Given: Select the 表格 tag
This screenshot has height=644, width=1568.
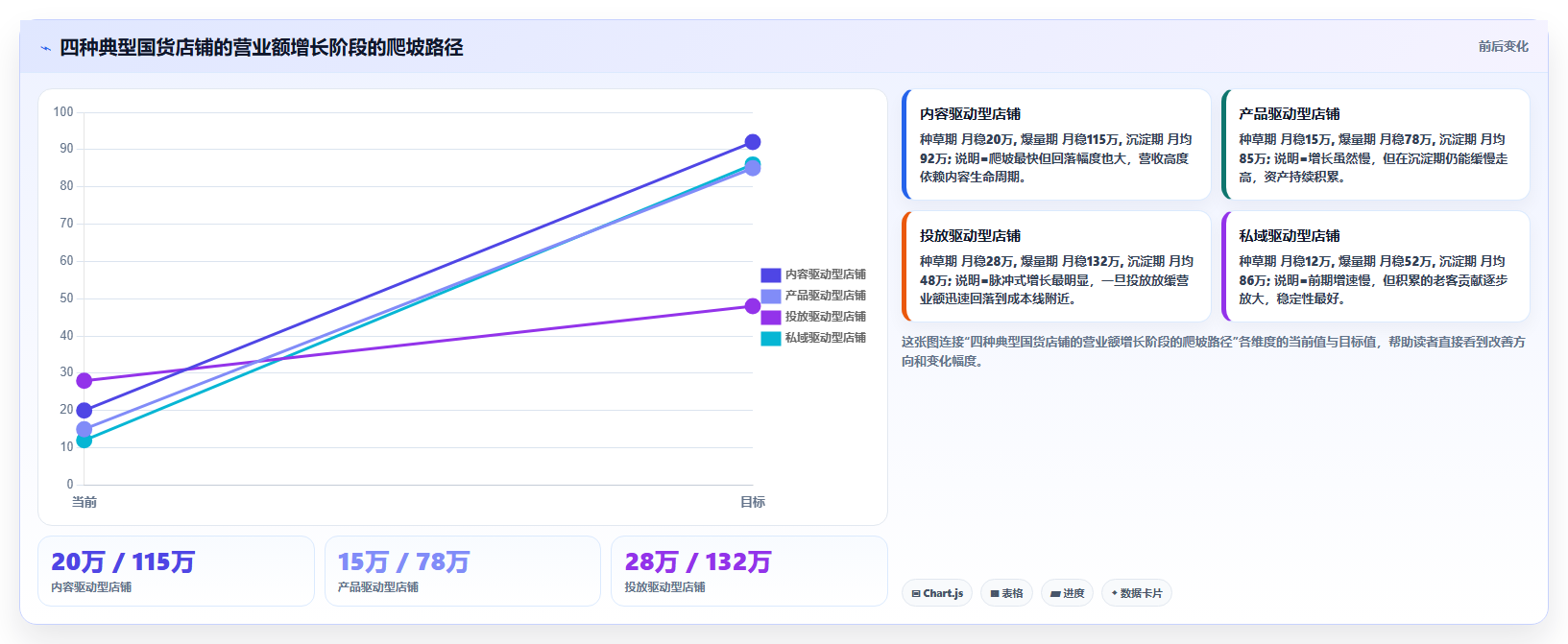Looking at the screenshot, I should (x=1006, y=593).
